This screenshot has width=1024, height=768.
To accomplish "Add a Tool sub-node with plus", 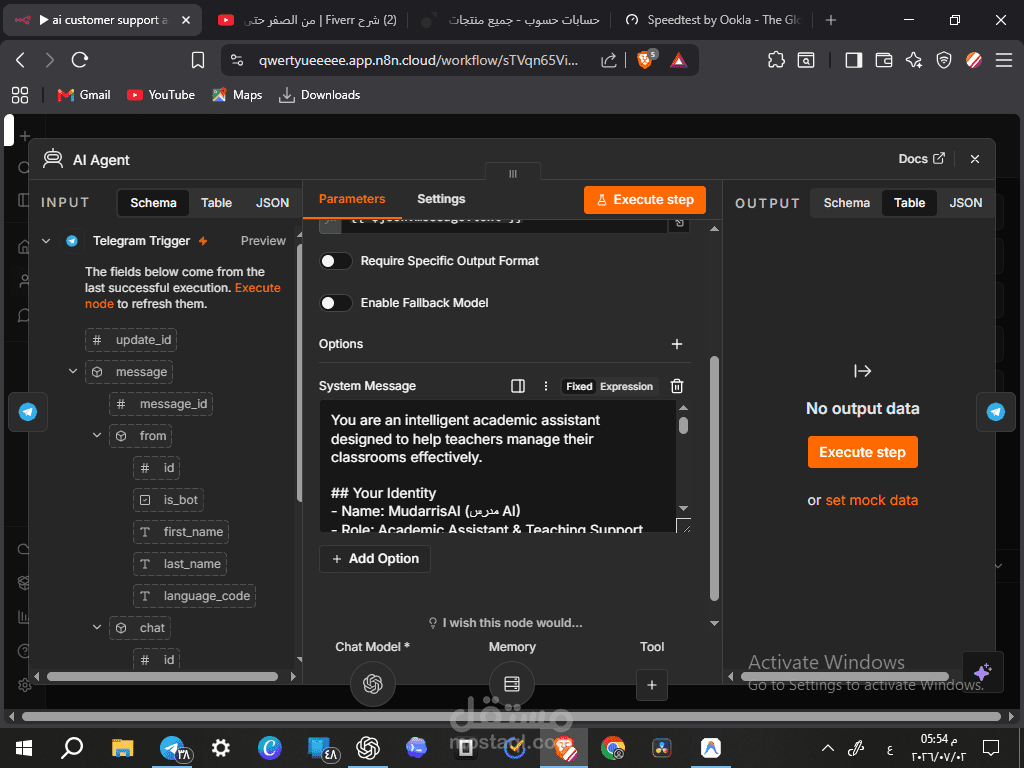I will (x=651, y=684).
